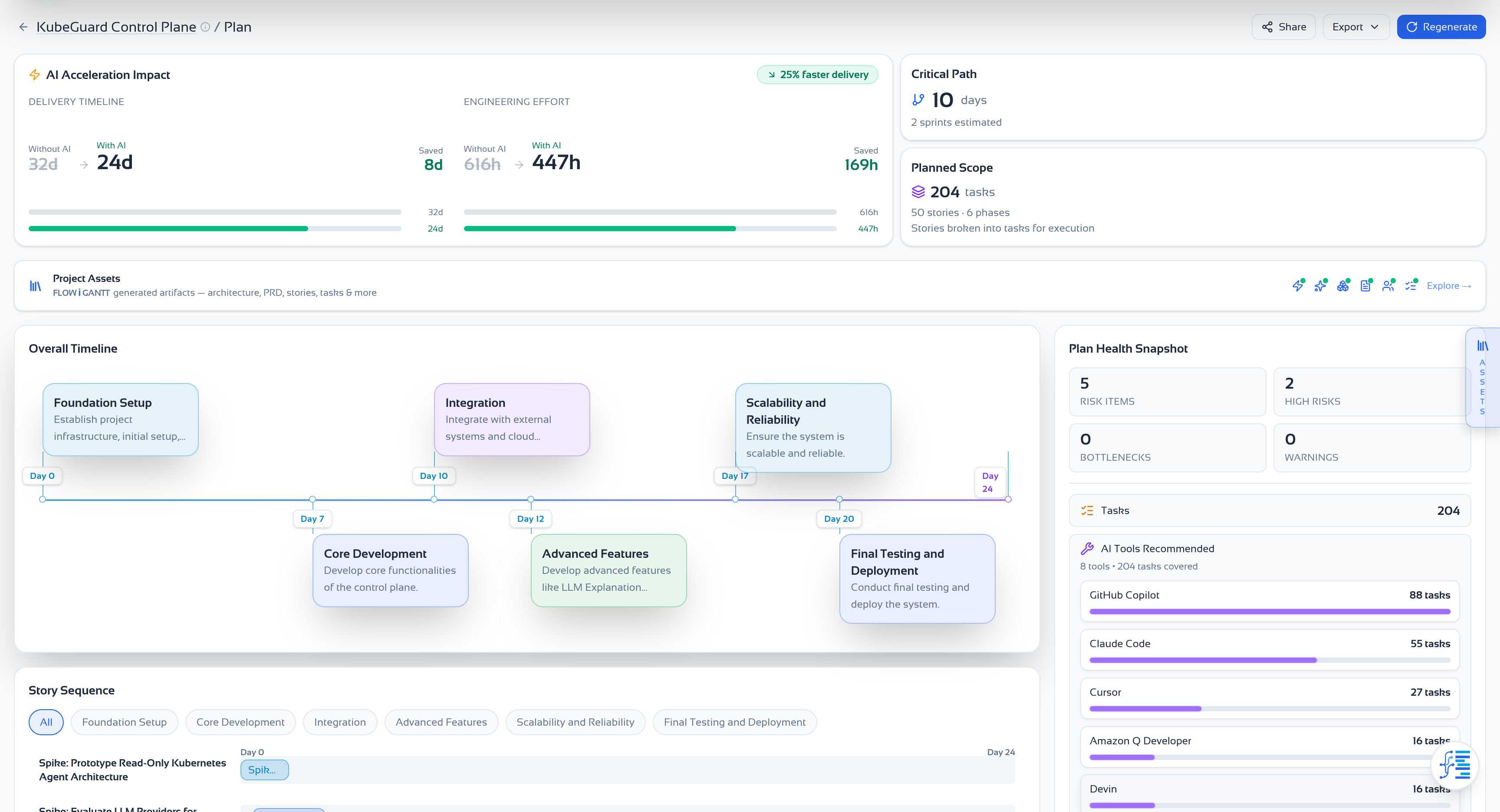Screen dimensions: 1500x812
Task: Open KubeGuard Control Plane breadcrumb link
Action: coord(116,27)
